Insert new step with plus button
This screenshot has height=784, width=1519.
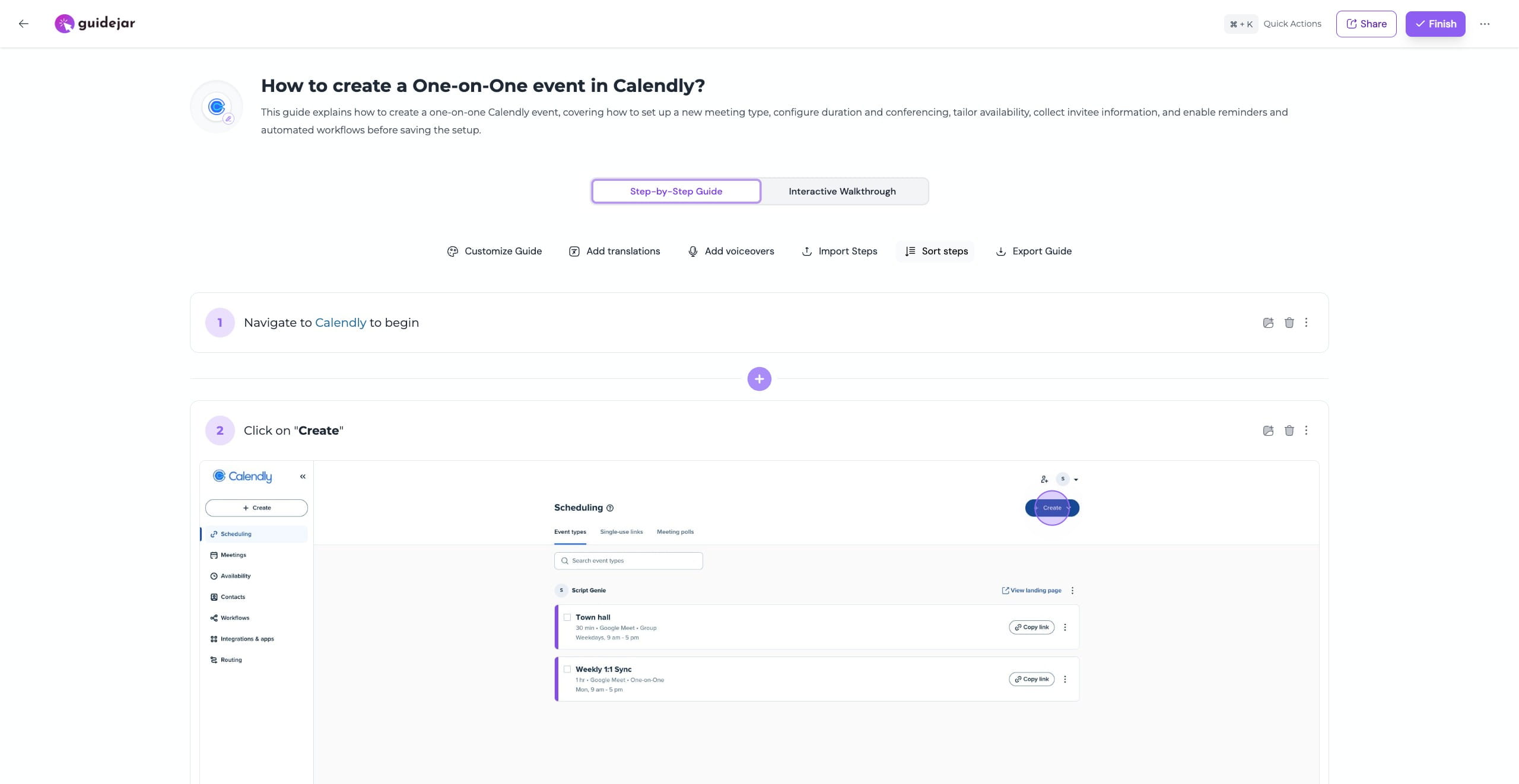(x=759, y=379)
